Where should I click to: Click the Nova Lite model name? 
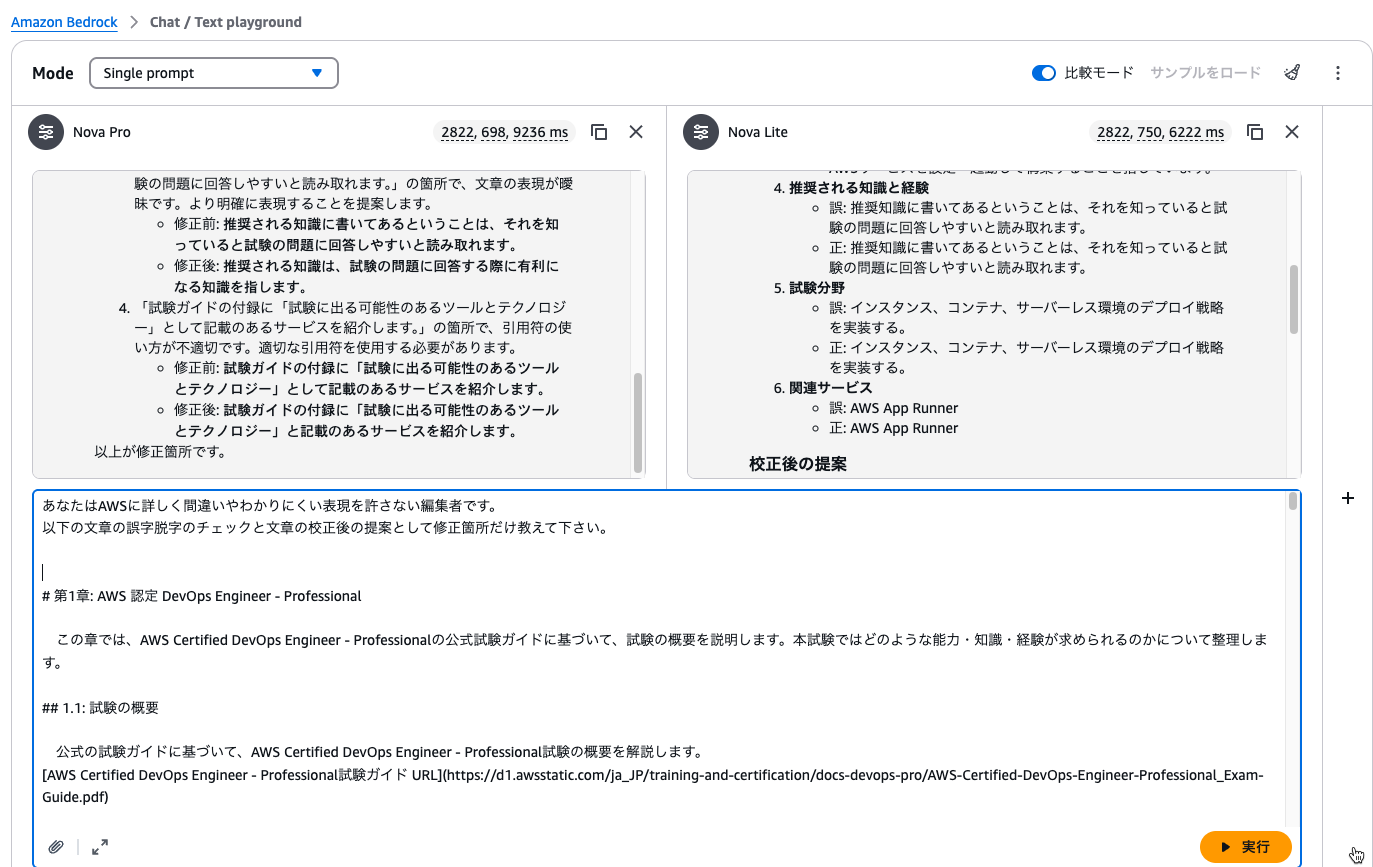[758, 132]
